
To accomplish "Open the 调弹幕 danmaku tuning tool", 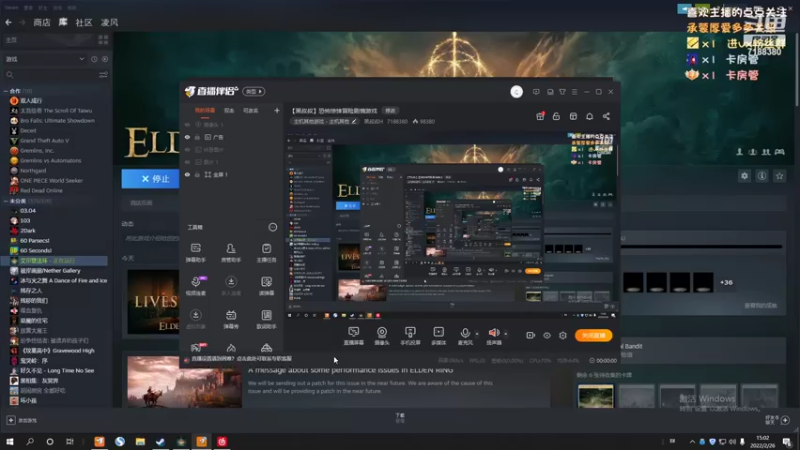I will [266, 286].
